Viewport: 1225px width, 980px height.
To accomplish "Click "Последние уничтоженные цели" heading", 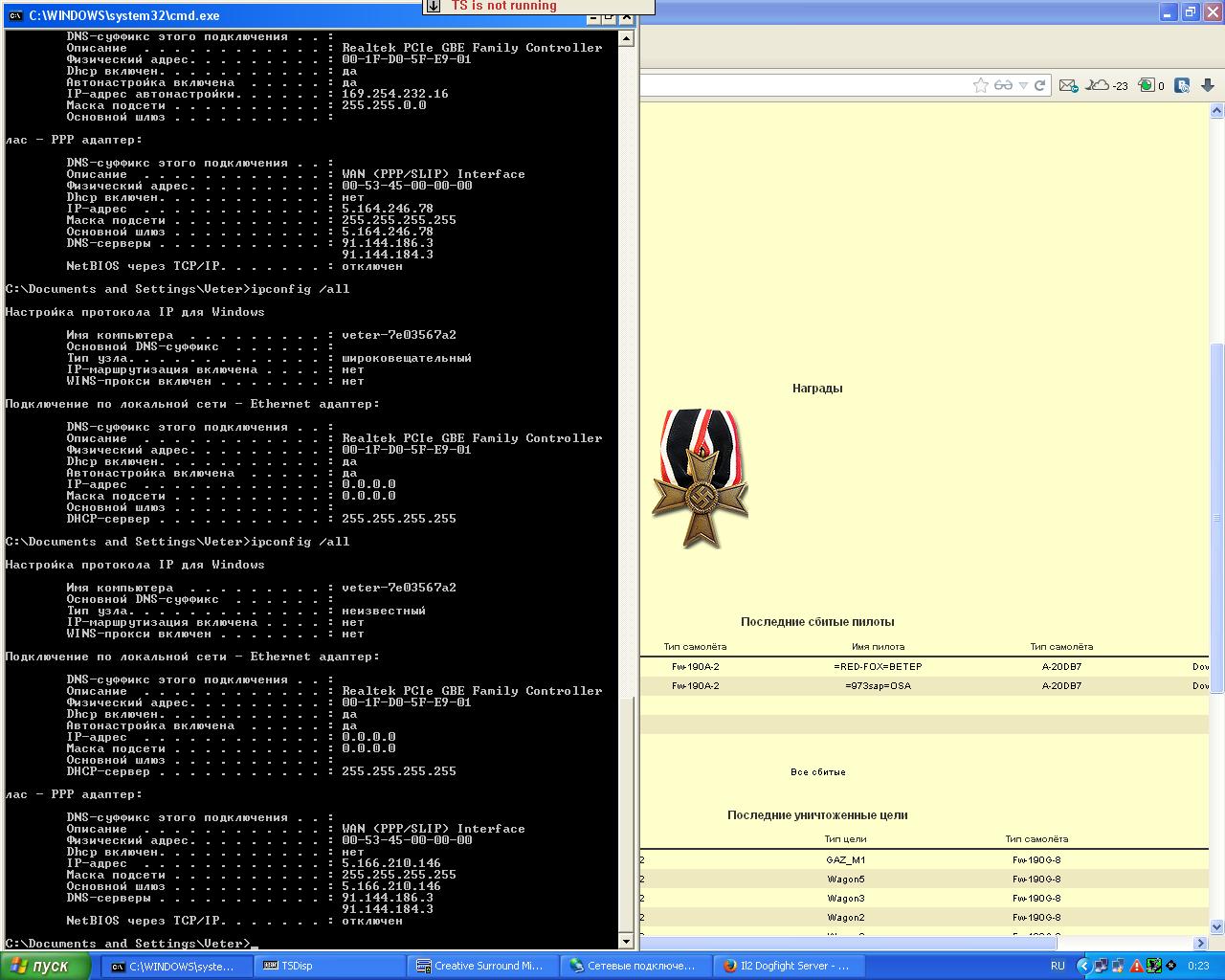I will pyautogui.click(x=817, y=814).
